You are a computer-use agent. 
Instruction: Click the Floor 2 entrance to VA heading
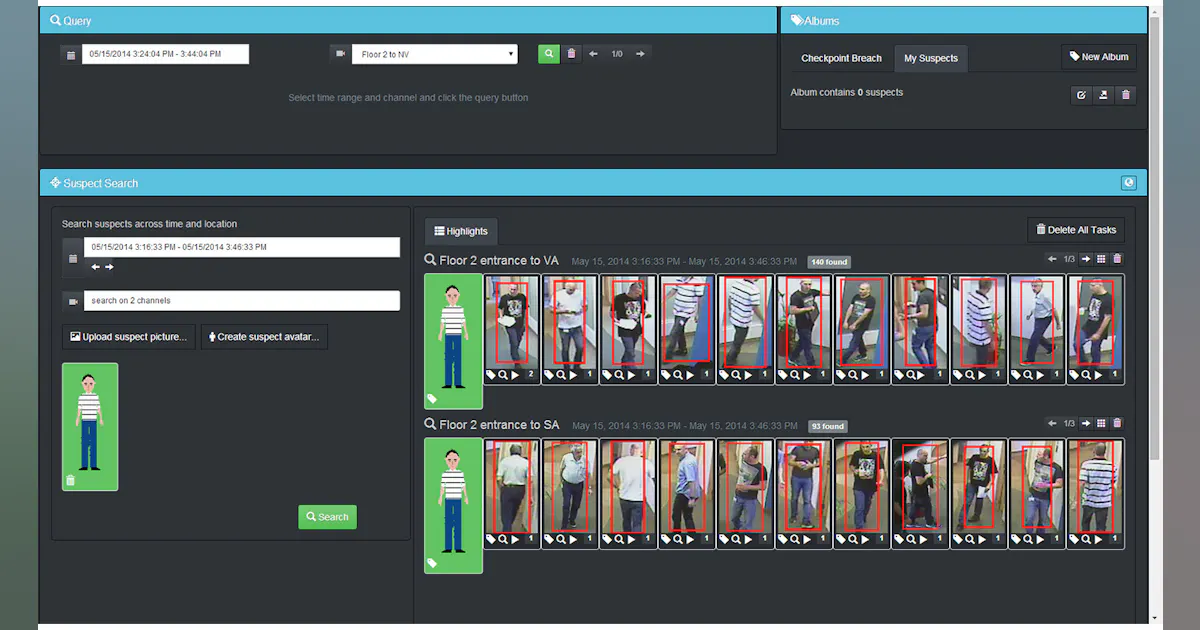pos(497,260)
